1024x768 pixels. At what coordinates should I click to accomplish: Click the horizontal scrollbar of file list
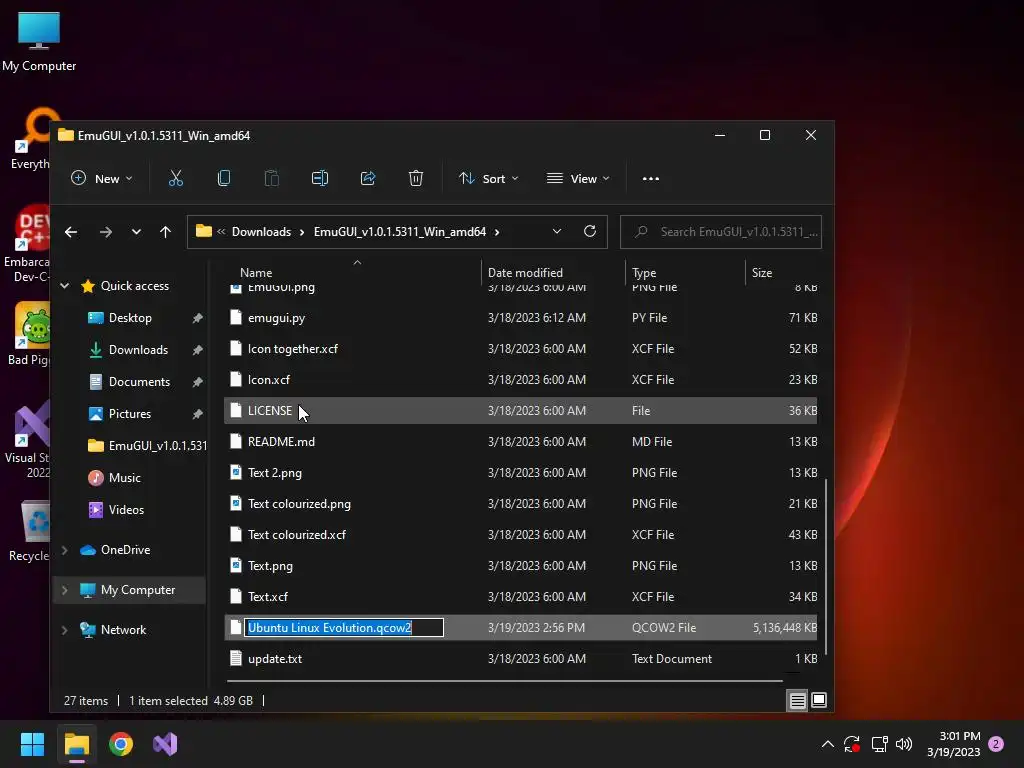pyautogui.click(x=505, y=681)
